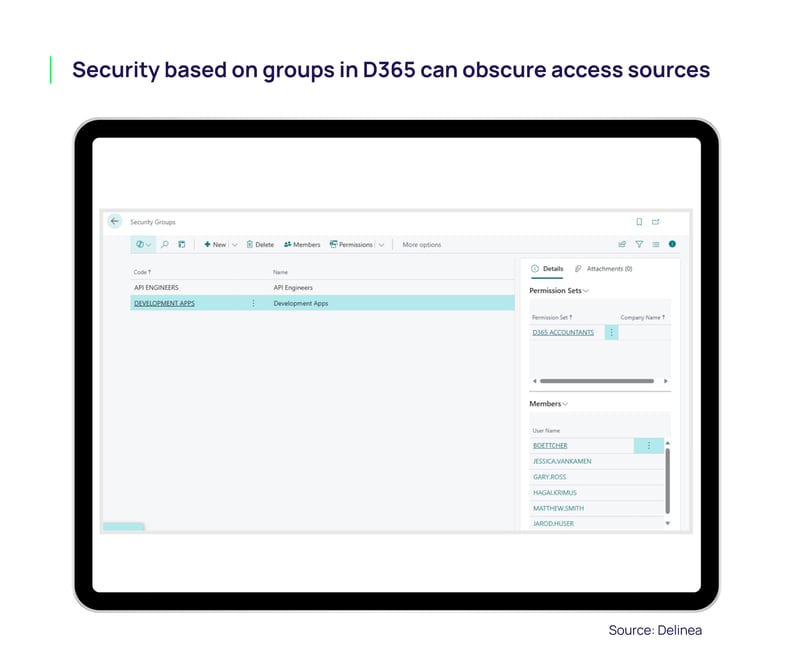800x668 pixels.
Task: Click the User Name column header
Action: pos(546,431)
